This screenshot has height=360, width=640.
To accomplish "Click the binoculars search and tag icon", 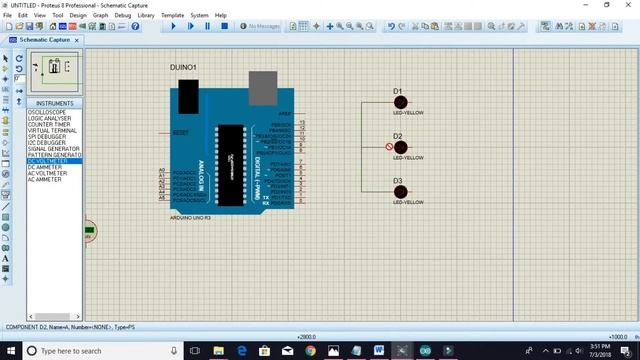I will pyautogui.click(x=560, y=26).
